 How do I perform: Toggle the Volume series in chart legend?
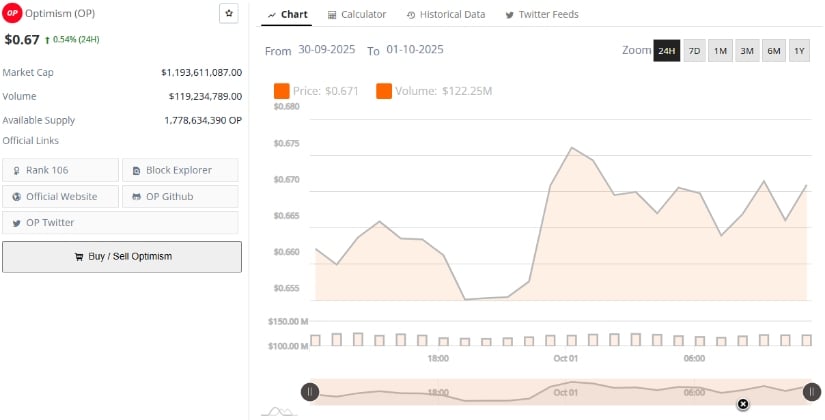click(384, 92)
